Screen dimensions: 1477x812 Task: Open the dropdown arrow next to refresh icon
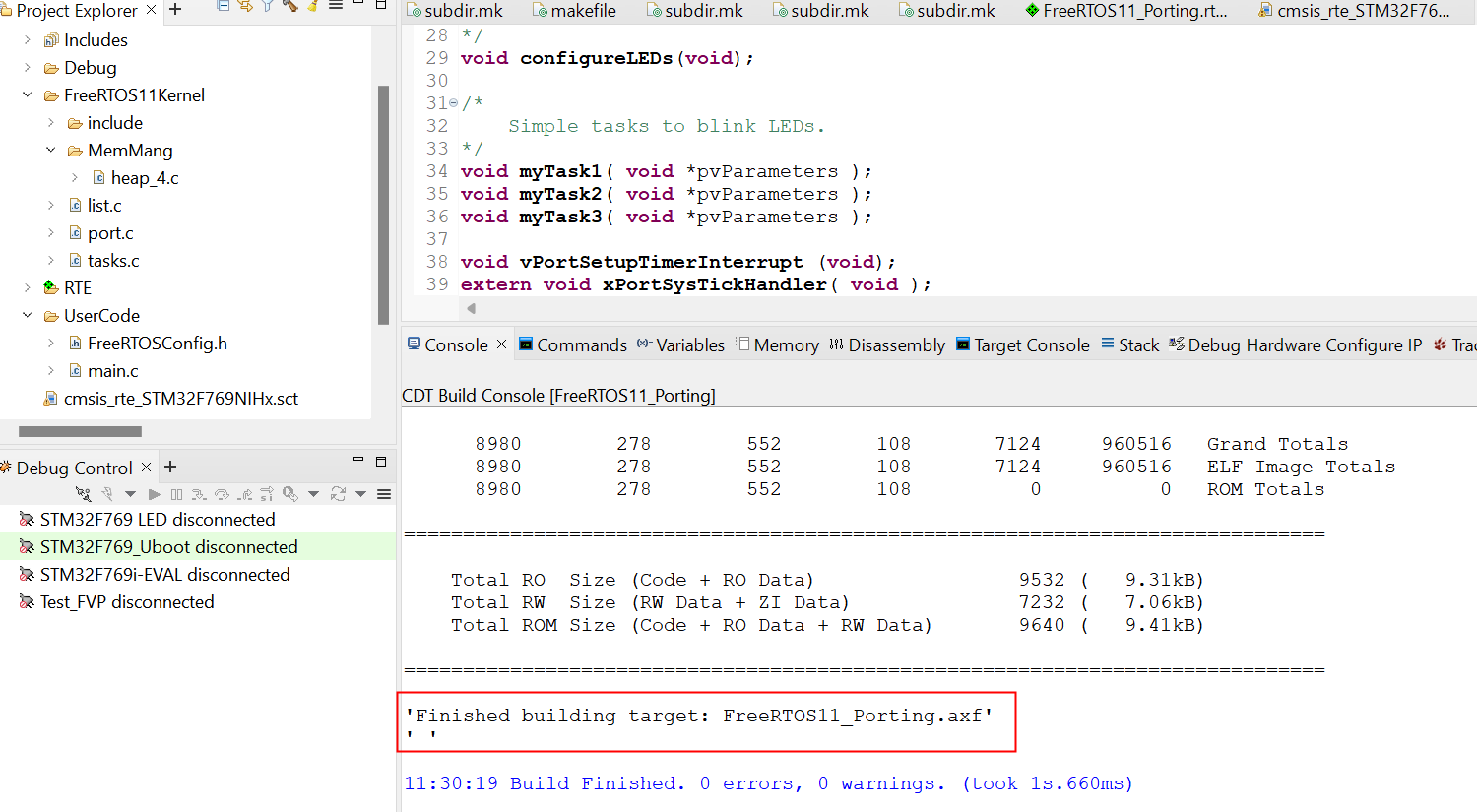pos(360,494)
